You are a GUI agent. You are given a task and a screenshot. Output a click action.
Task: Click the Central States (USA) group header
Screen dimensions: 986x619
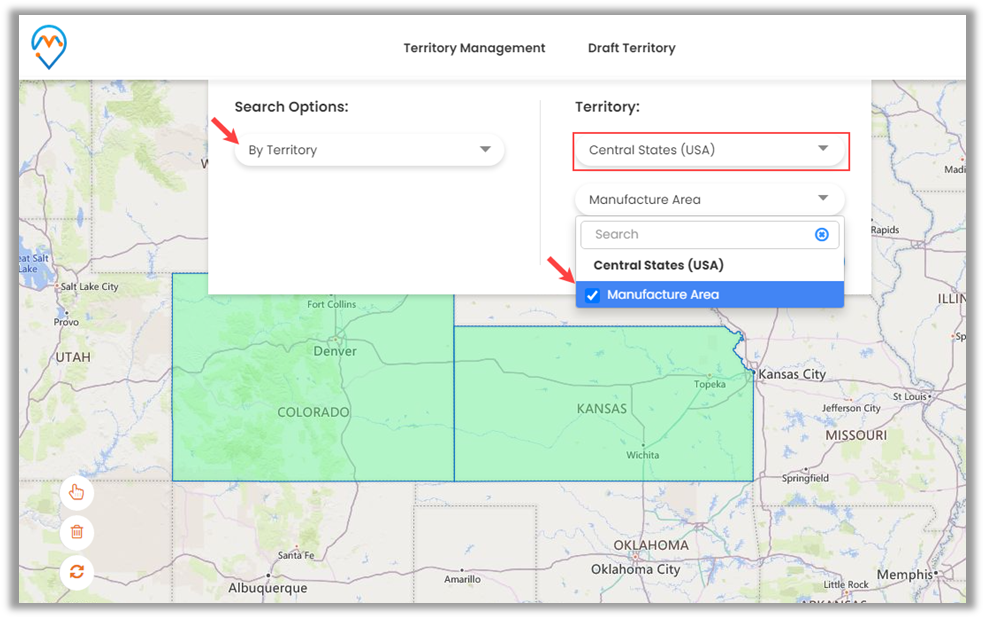pos(658,265)
